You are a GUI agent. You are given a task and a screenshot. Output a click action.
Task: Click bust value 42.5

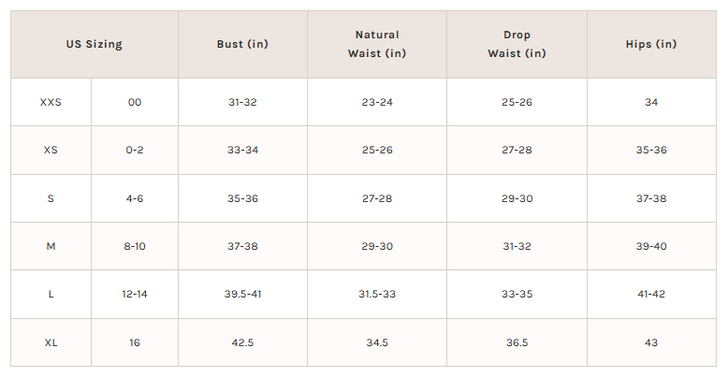click(242, 343)
